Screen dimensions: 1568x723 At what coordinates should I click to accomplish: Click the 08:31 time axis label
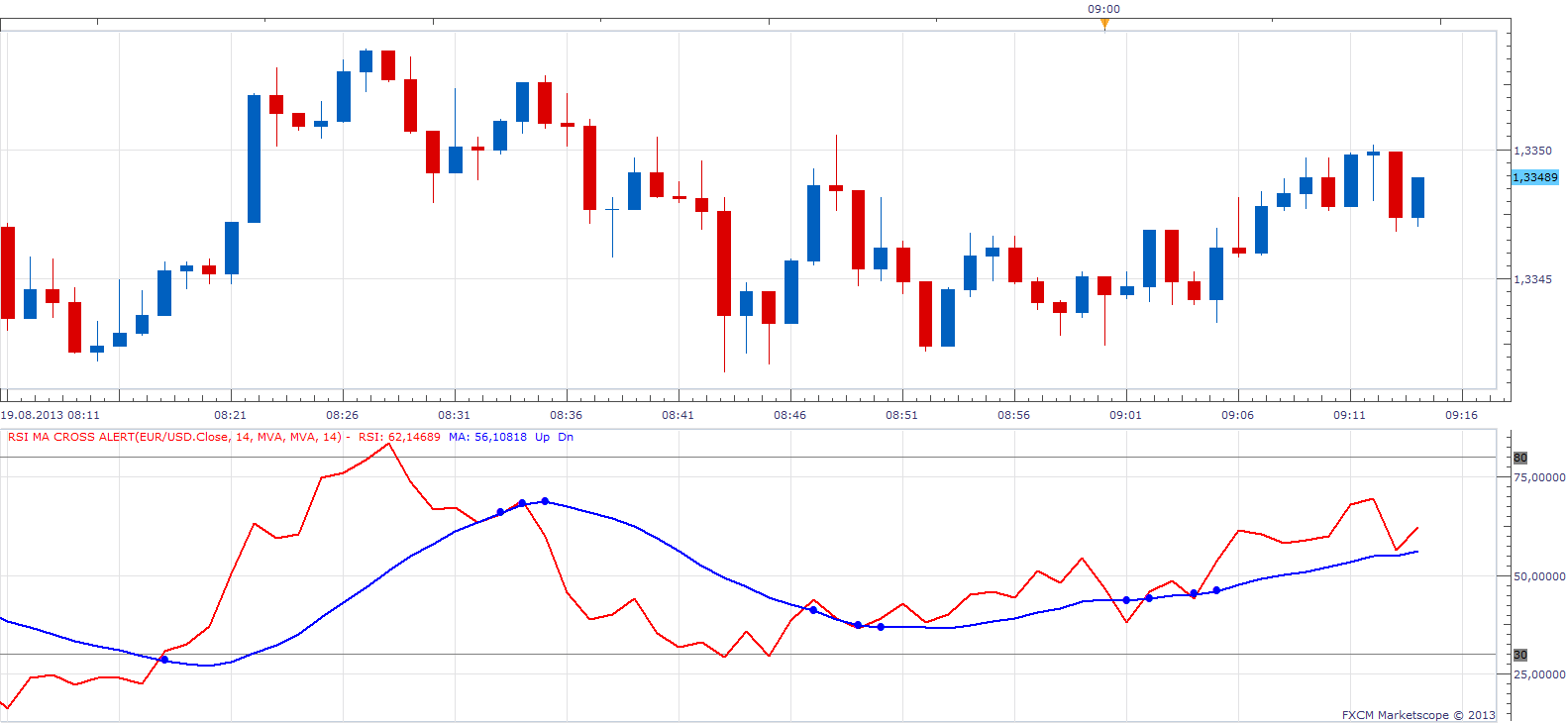pyautogui.click(x=454, y=415)
